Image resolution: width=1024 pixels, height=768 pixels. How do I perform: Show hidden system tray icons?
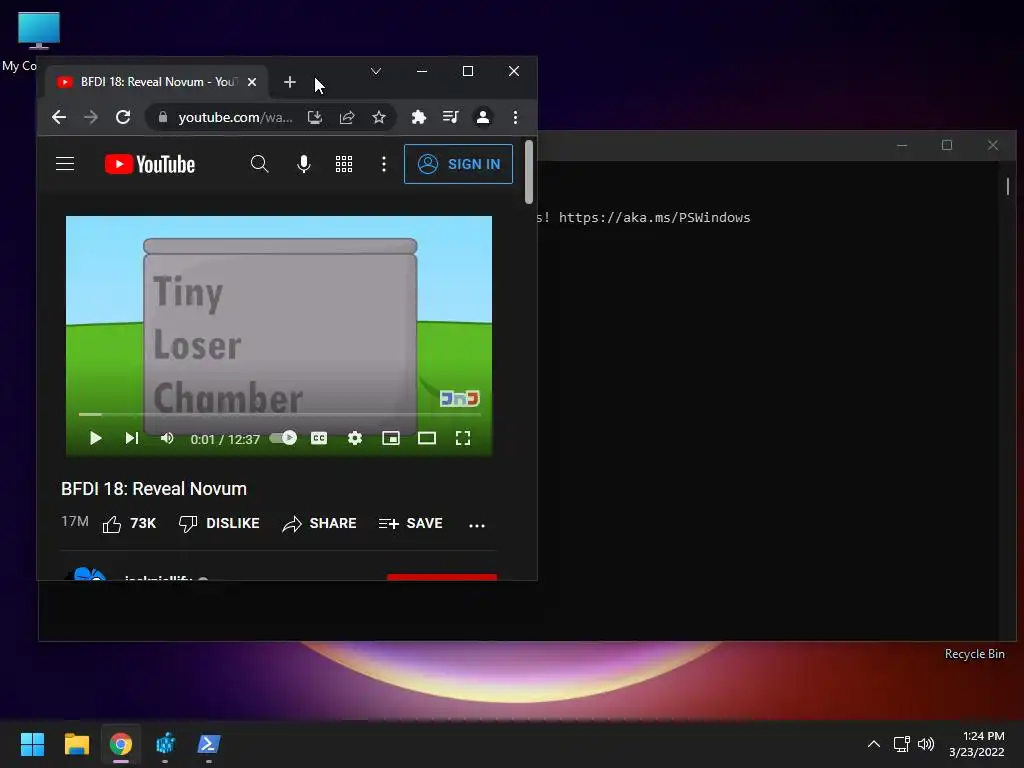873,744
